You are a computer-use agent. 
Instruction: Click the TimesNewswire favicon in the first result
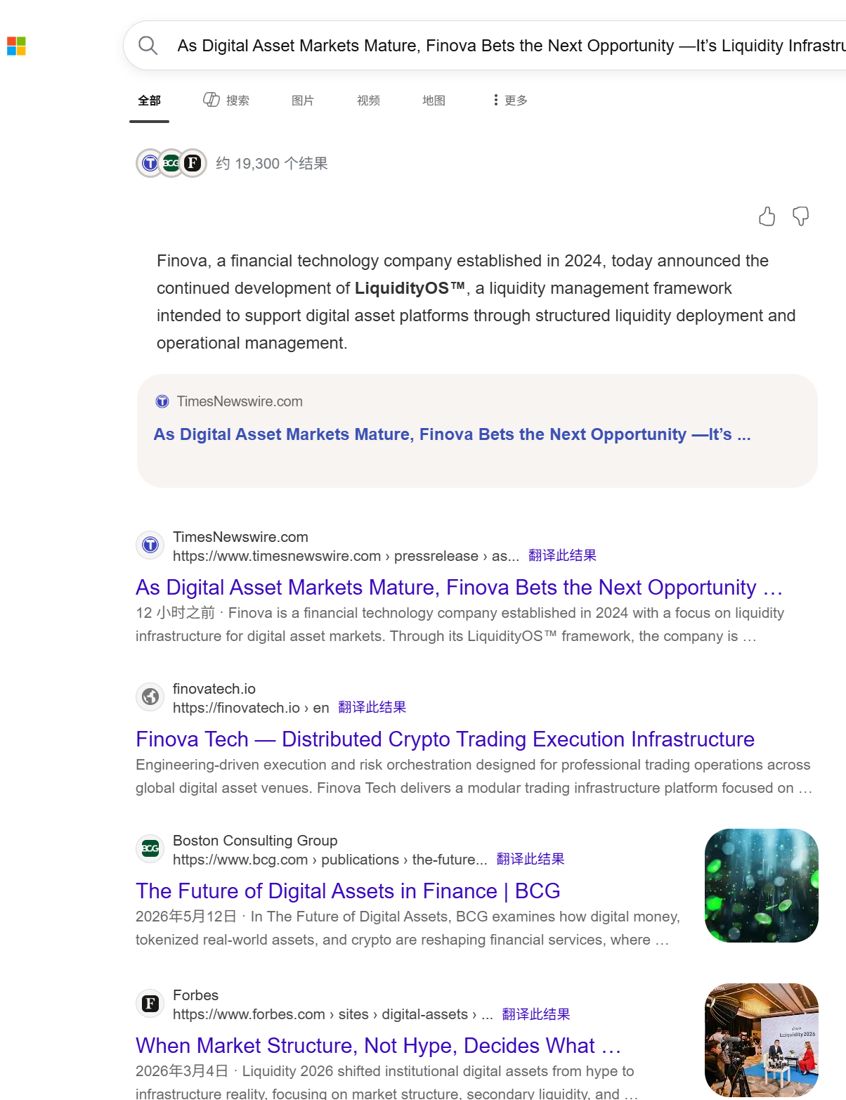tap(150, 545)
